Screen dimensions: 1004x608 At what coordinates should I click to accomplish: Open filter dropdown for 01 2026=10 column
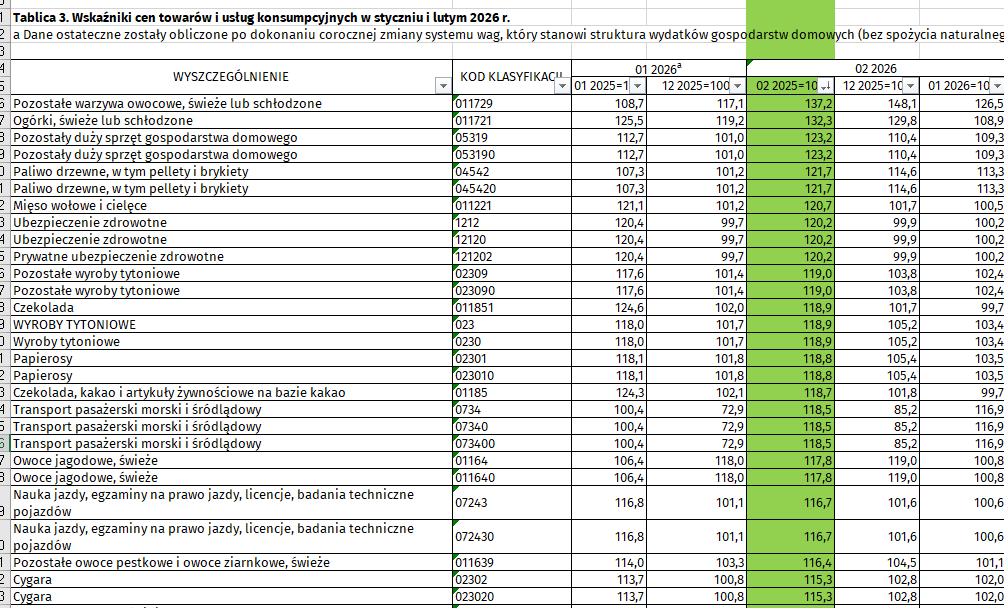coord(996,86)
